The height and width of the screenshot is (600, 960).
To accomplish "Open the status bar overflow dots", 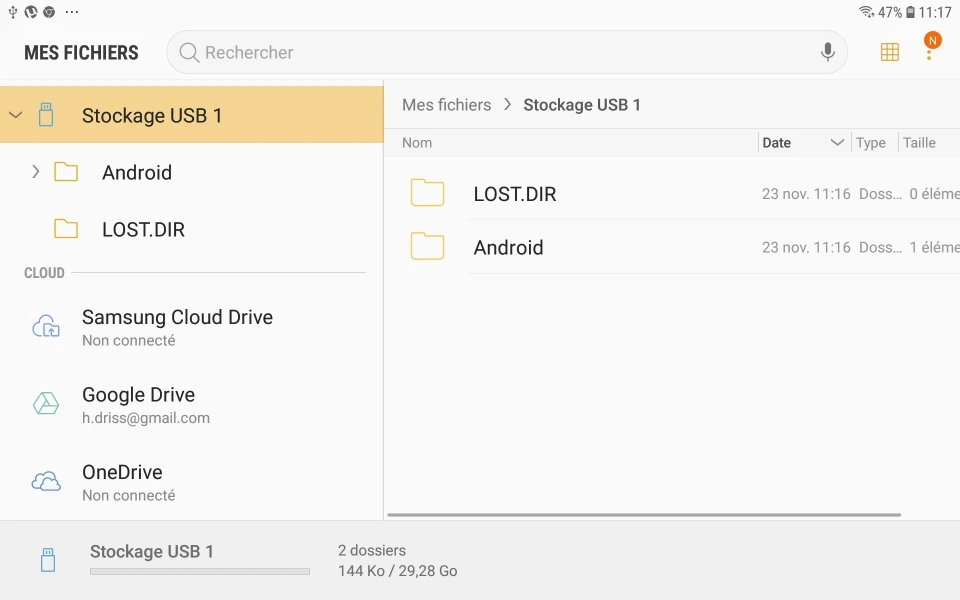I will [72, 12].
